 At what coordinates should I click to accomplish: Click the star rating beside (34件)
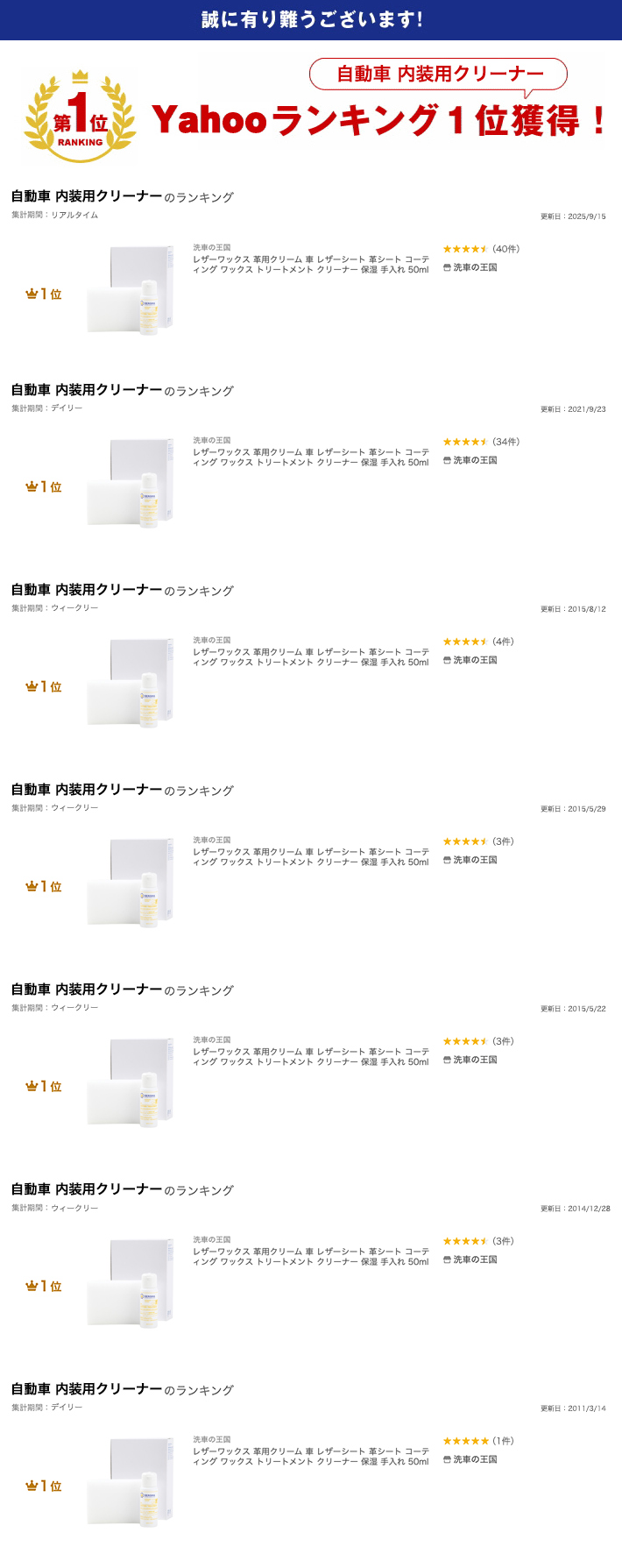pyautogui.click(x=465, y=443)
